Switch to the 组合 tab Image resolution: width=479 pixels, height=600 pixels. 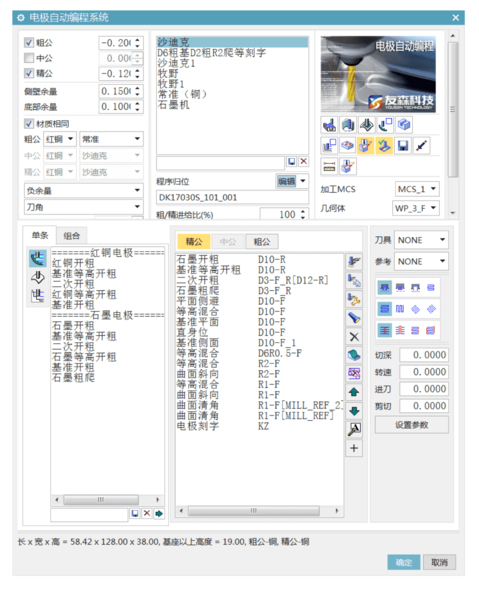[72, 236]
